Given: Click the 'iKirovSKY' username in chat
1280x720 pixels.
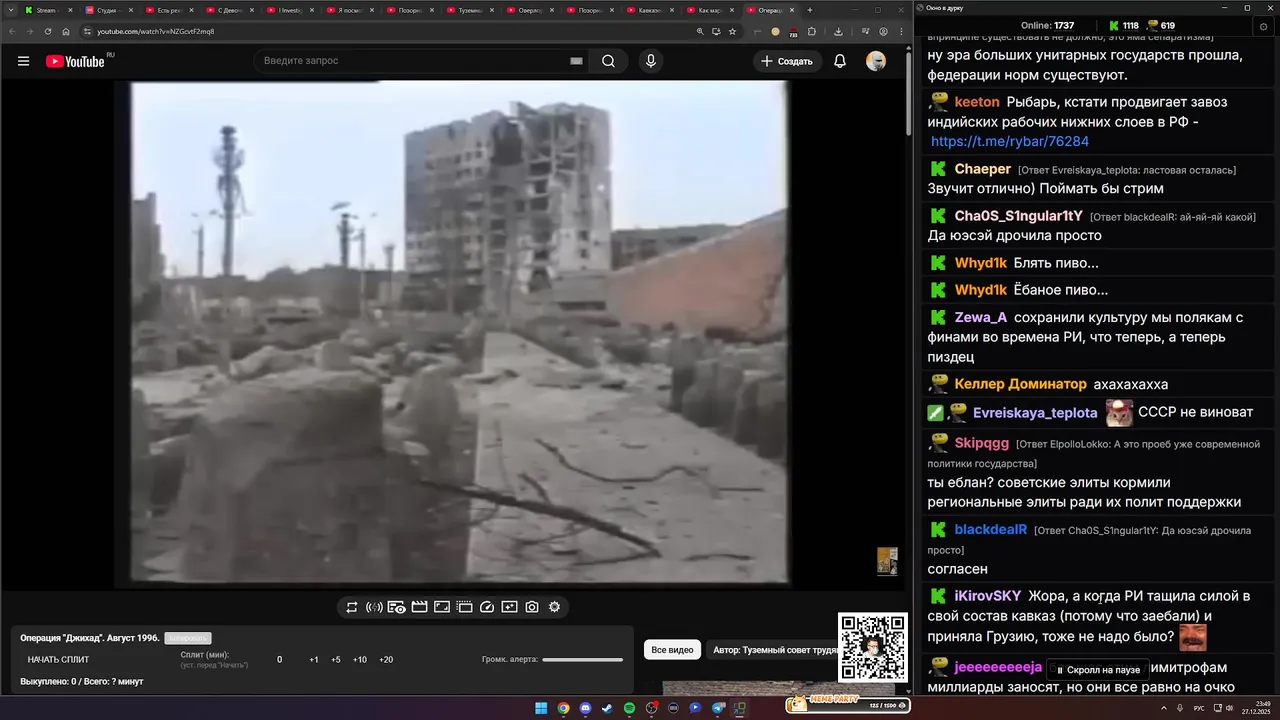Looking at the screenshot, I should click(x=988, y=596).
